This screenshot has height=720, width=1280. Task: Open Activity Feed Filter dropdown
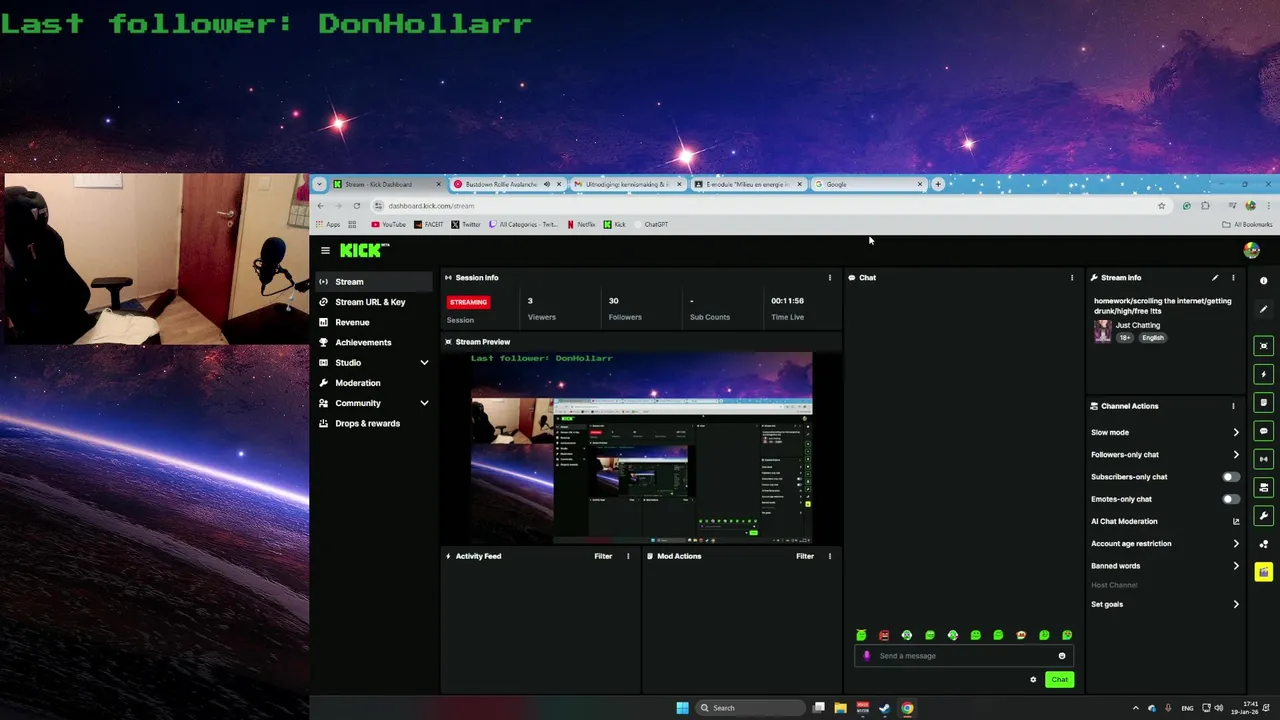tap(603, 556)
